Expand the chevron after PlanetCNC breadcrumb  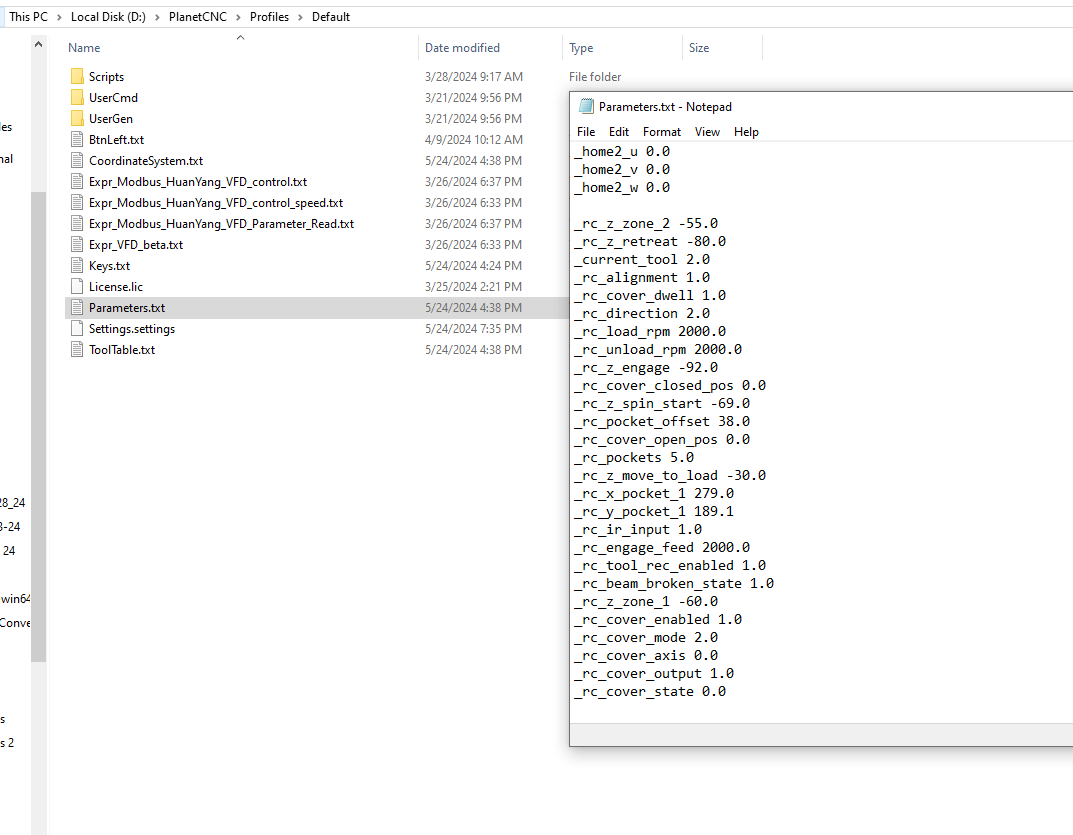(x=238, y=17)
